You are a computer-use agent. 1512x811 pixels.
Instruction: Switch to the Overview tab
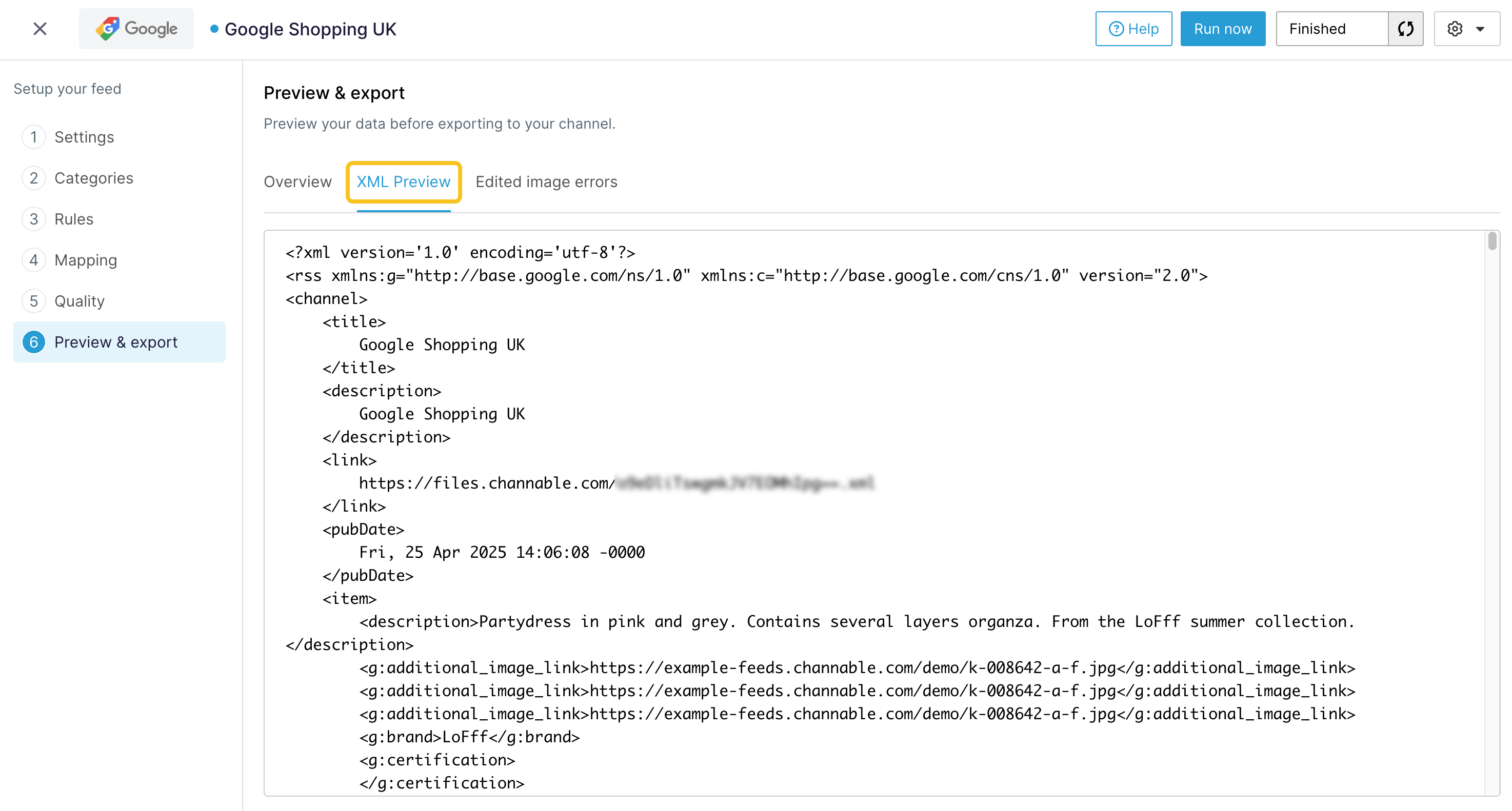point(297,182)
